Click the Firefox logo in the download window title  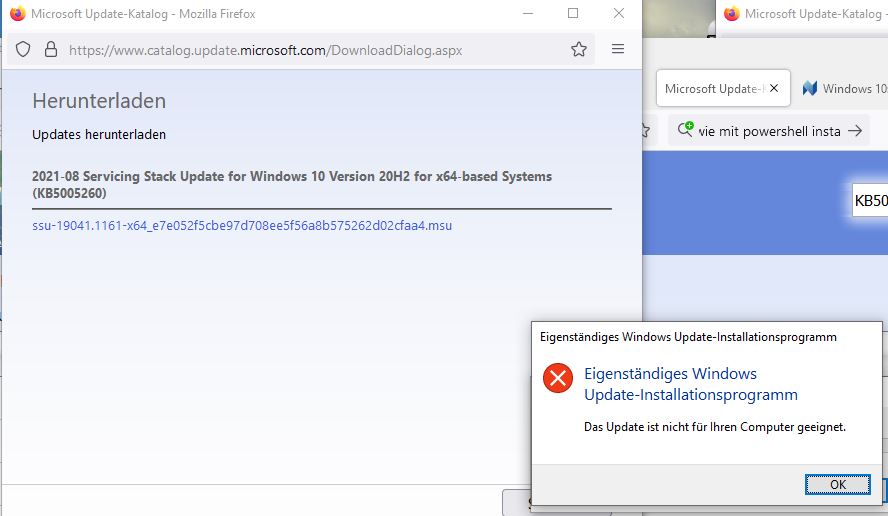click(x=18, y=14)
